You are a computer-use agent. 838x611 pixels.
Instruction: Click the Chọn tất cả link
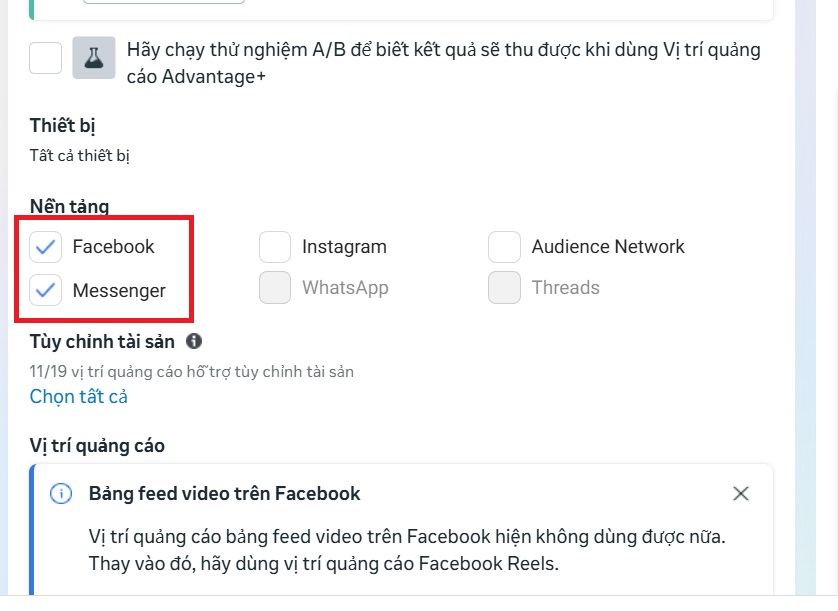point(79,397)
